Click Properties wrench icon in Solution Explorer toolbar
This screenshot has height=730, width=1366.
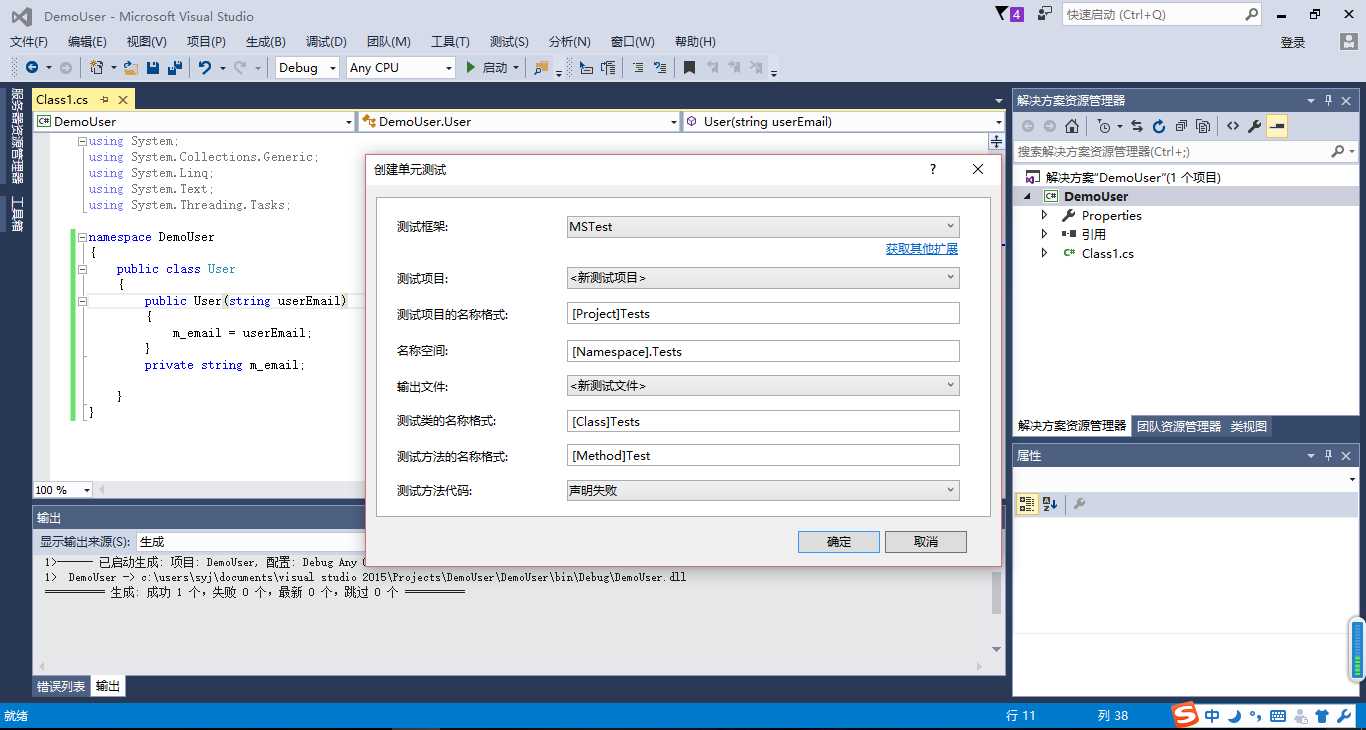(x=1254, y=126)
